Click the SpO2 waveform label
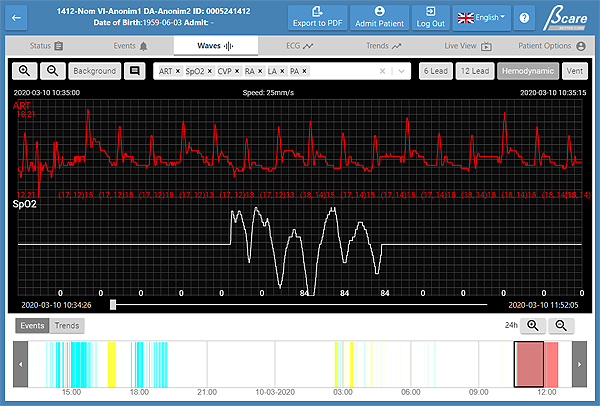The image size is (600, 406). 24,204
